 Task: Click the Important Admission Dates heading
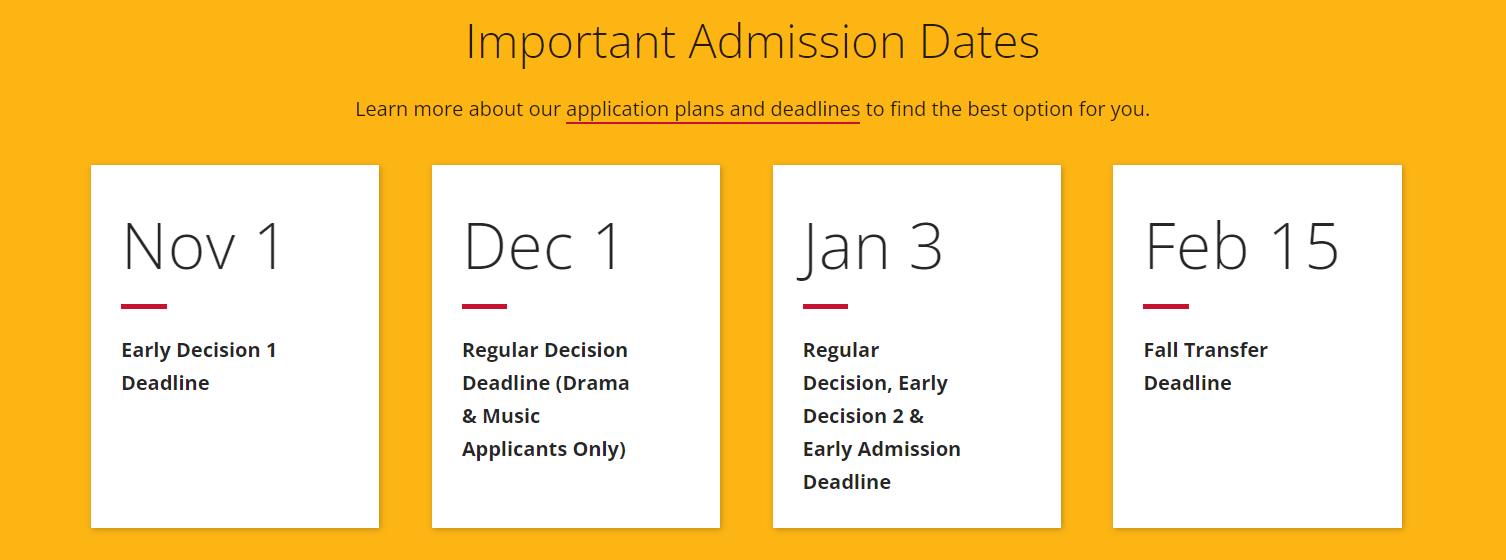752,42
